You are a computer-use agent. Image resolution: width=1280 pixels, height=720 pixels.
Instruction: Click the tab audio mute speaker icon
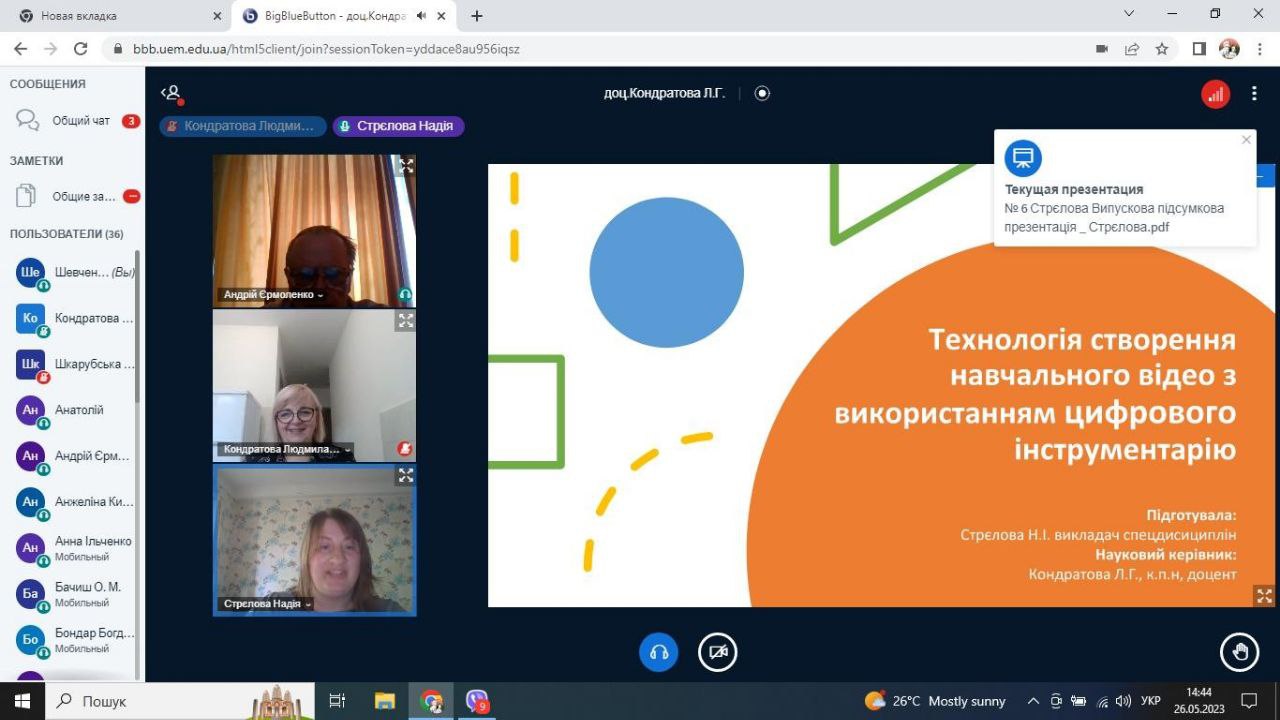pos(421,16)
